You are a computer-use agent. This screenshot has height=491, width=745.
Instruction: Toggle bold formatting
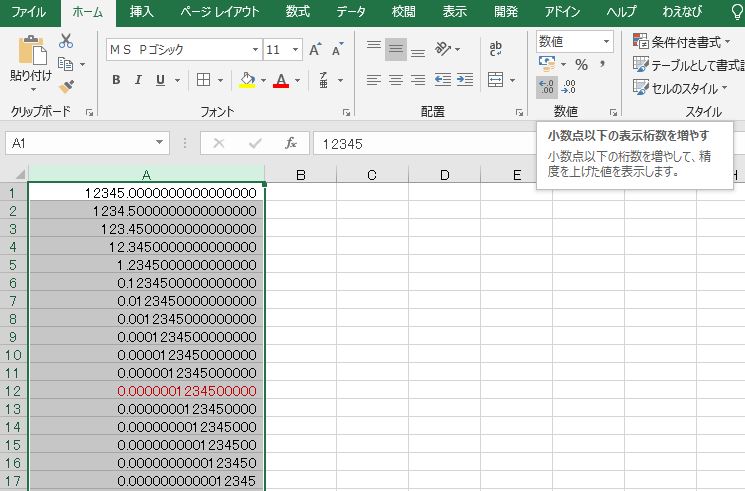[x=116, y=80]
